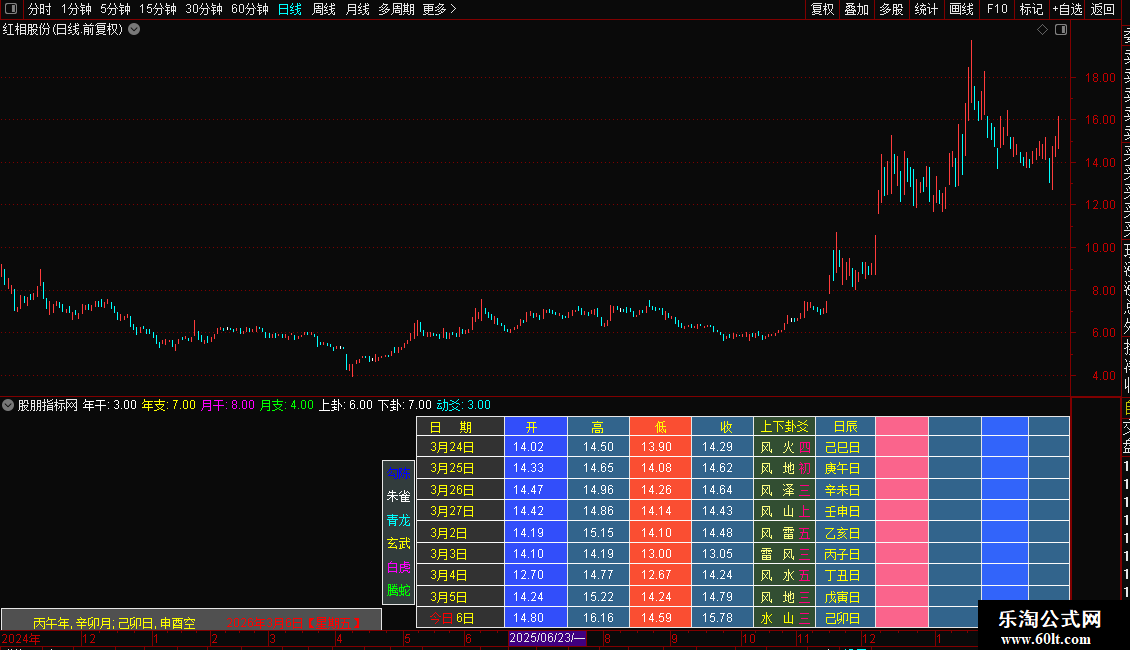Select the 玄武 label
This screenshot has height=650, width=1130.
pos(399,543)
